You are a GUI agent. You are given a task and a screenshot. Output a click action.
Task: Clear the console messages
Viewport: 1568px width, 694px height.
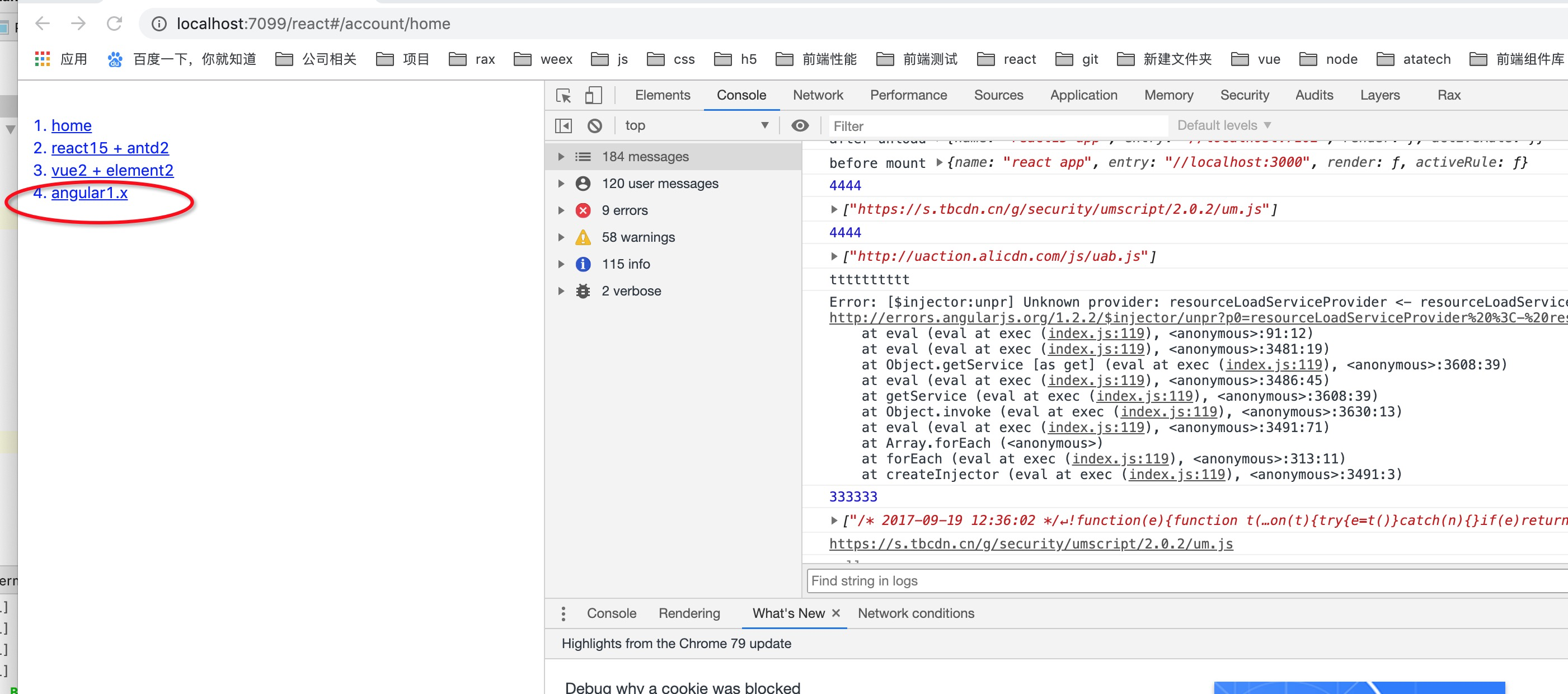595,125
